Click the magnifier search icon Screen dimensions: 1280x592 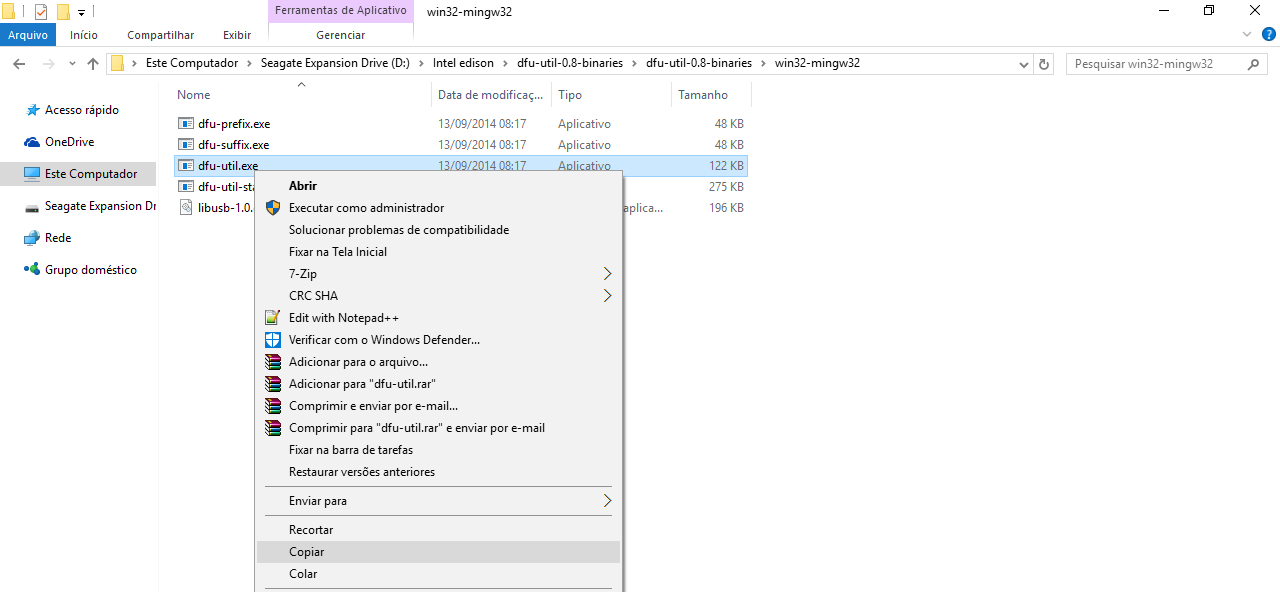(1254, 63)
